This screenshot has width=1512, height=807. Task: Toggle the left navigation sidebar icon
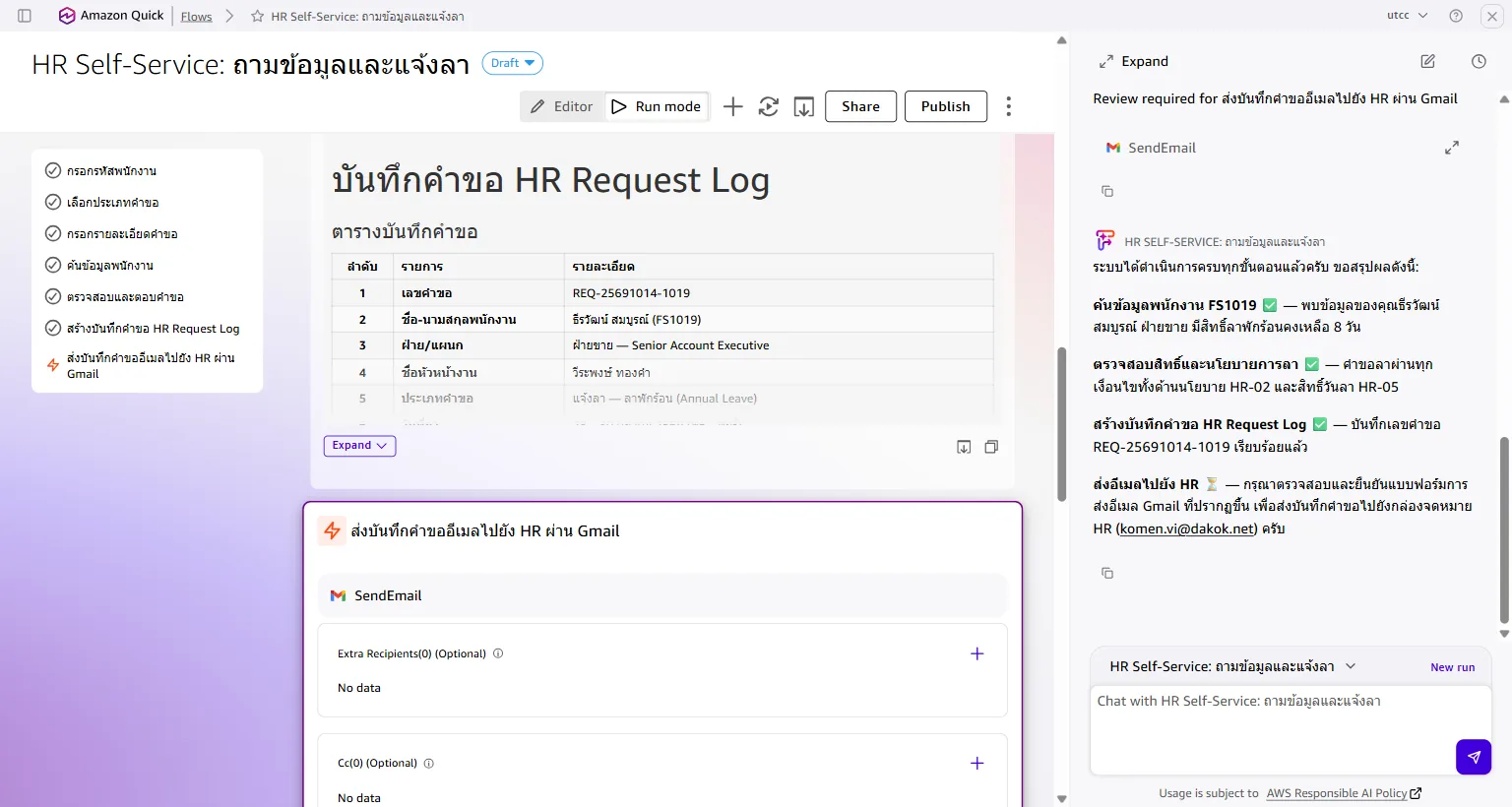(25, 16)
